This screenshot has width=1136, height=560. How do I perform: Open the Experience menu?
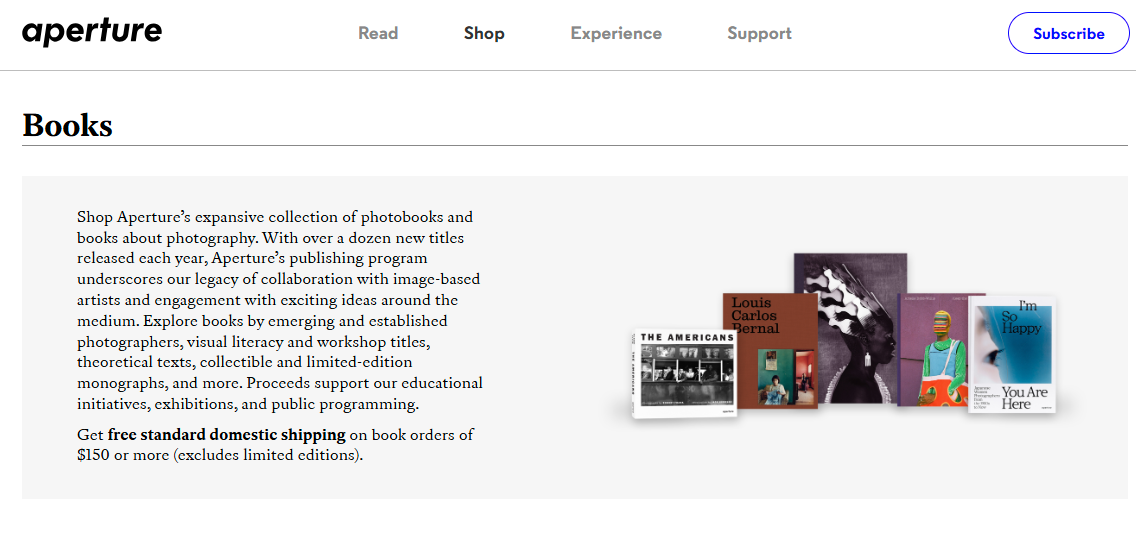click(x=616, y=33)
